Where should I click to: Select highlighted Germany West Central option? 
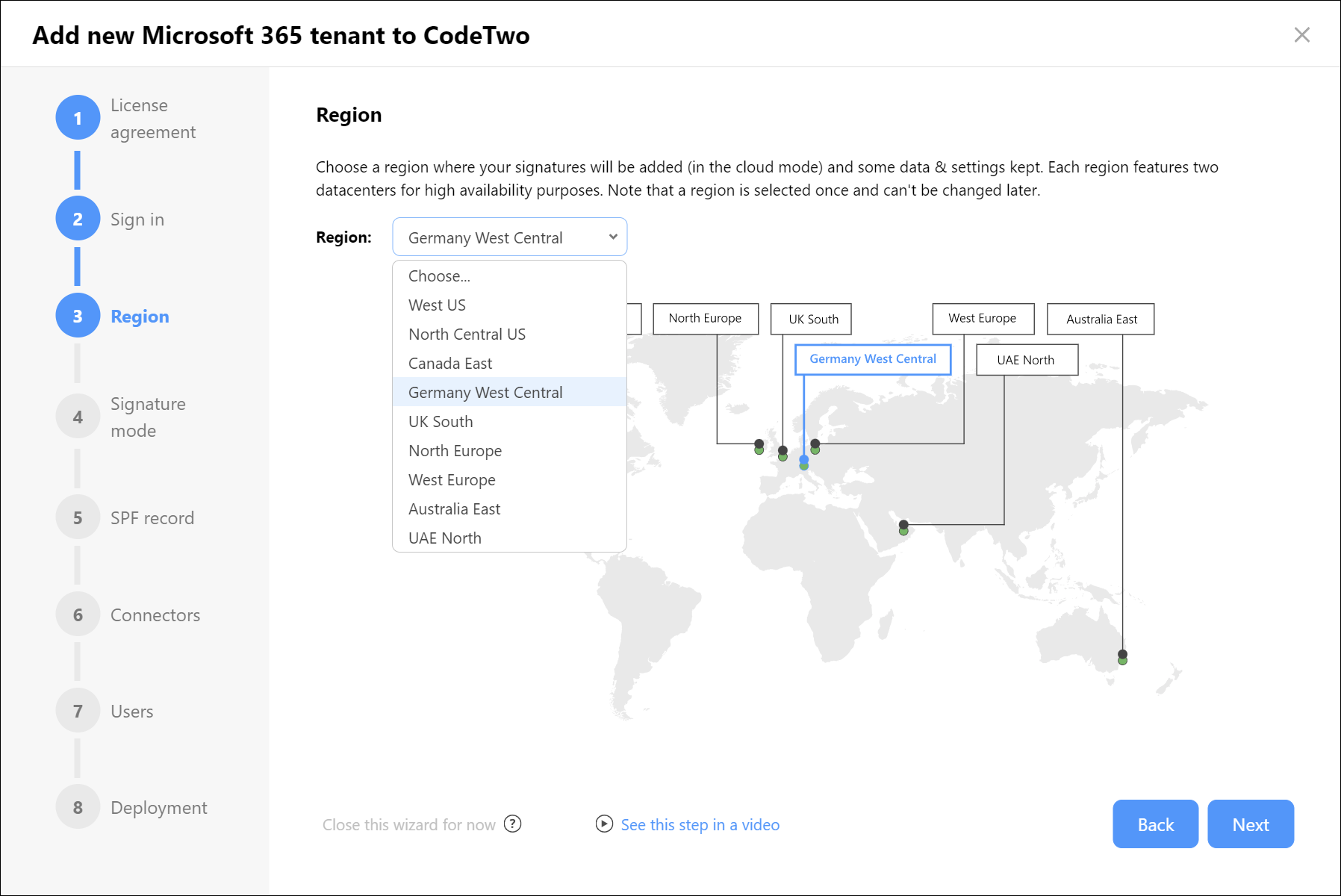pos(509,392)
